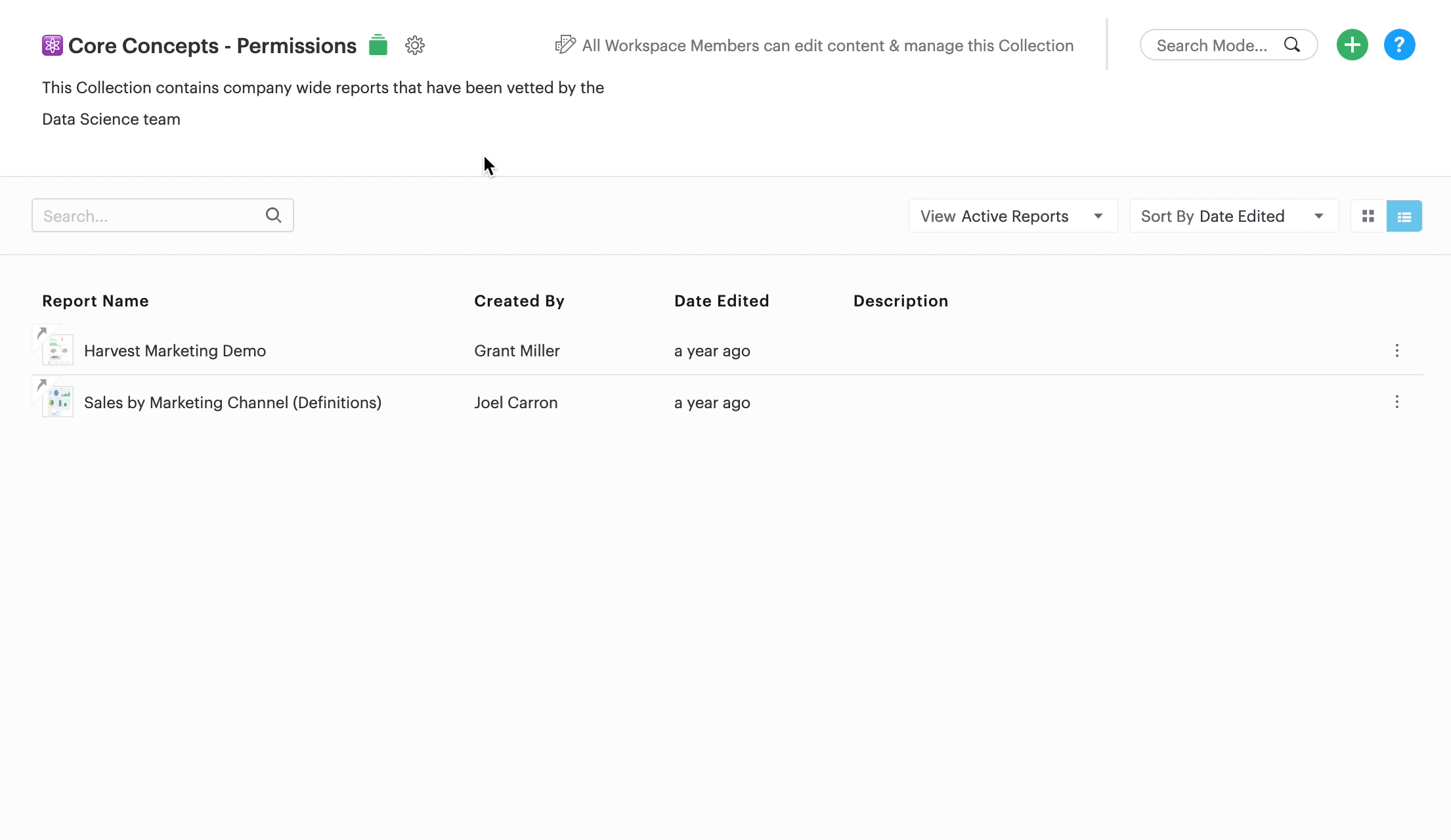Image resolution: width=1451 pixels, height=840 pixels.
Task: Open the help question mark icon
Action: point(1399,45)
